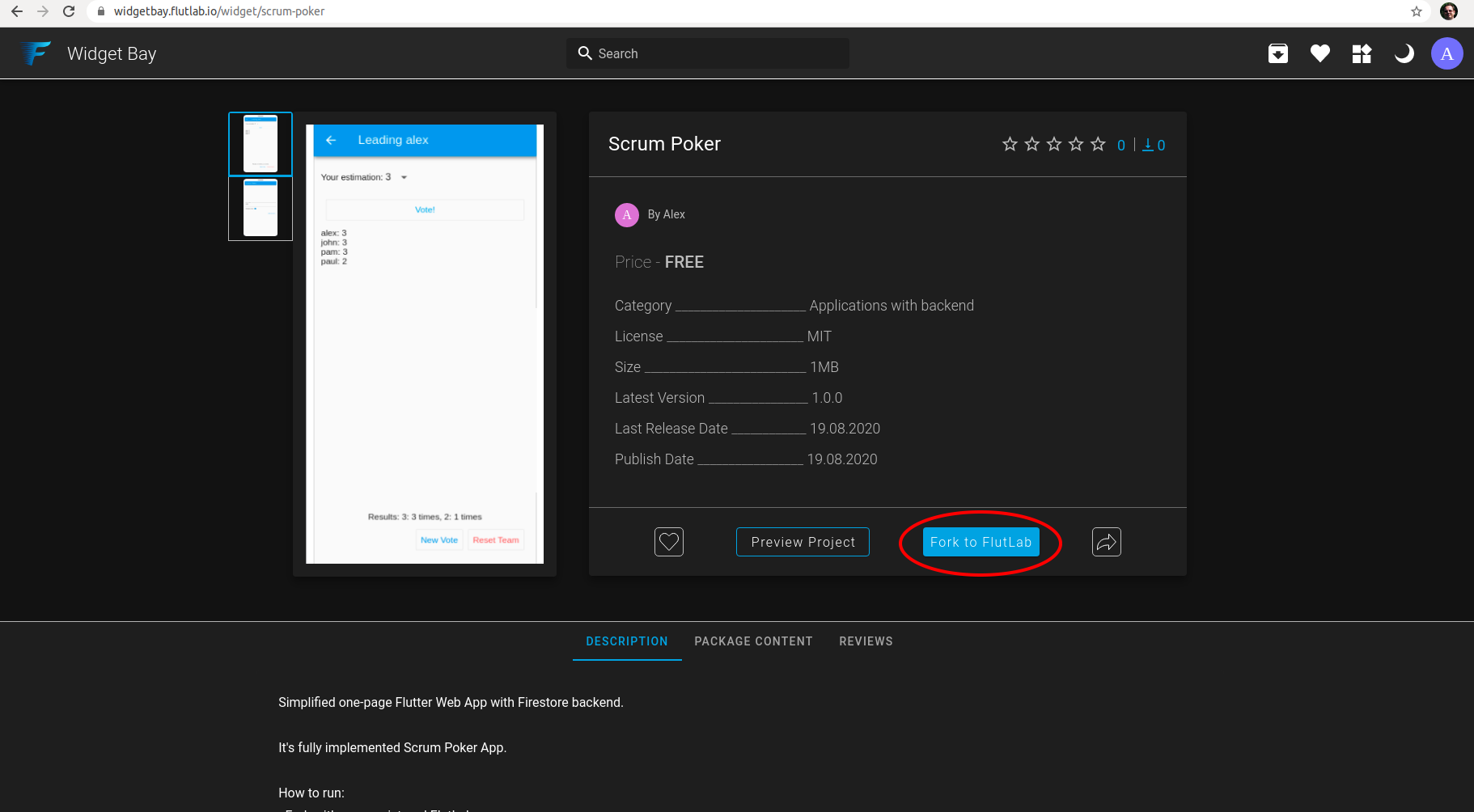Rate widget with the second star
The image size is (1474, 812).
(x=1032, y=144)
